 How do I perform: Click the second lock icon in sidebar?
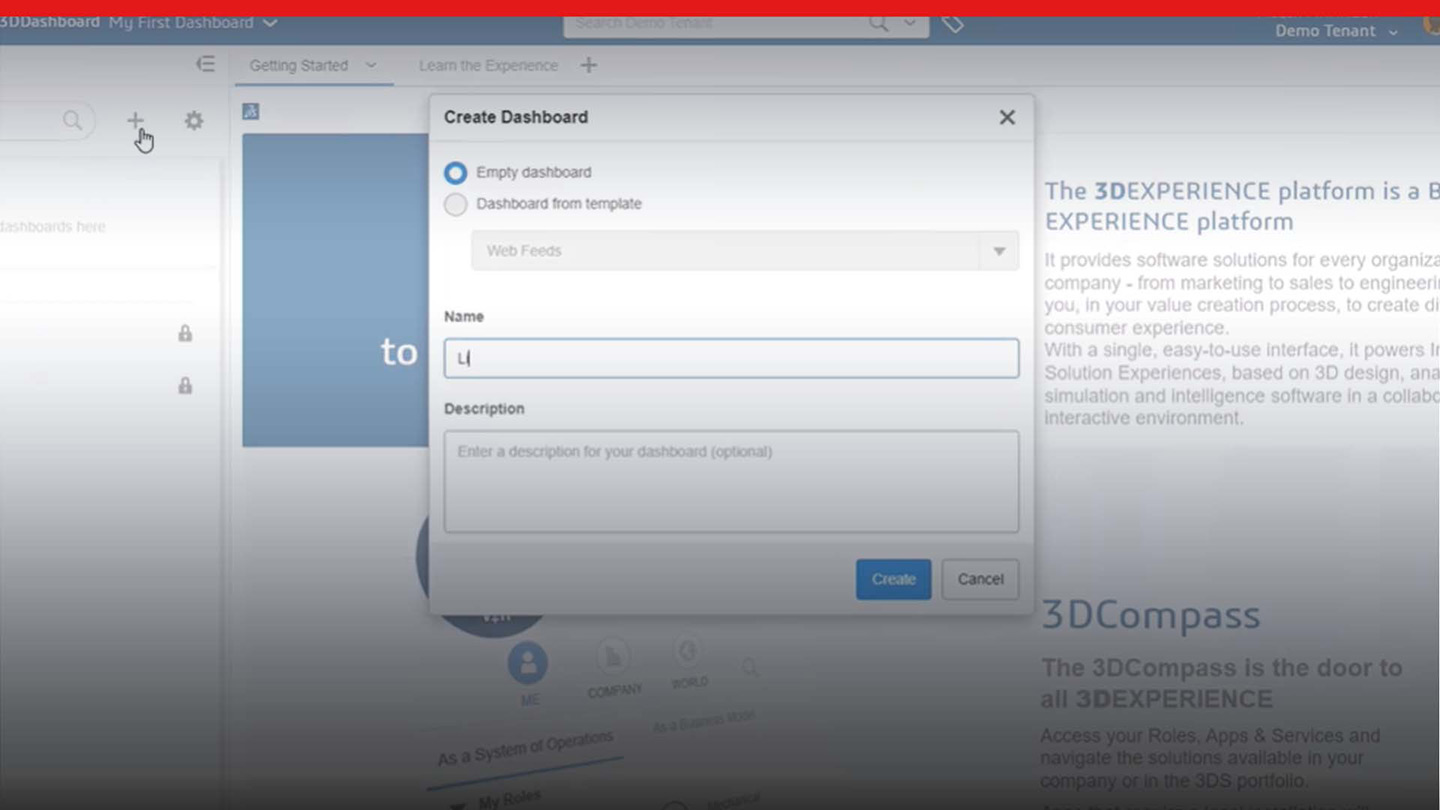tap(185, 385)
